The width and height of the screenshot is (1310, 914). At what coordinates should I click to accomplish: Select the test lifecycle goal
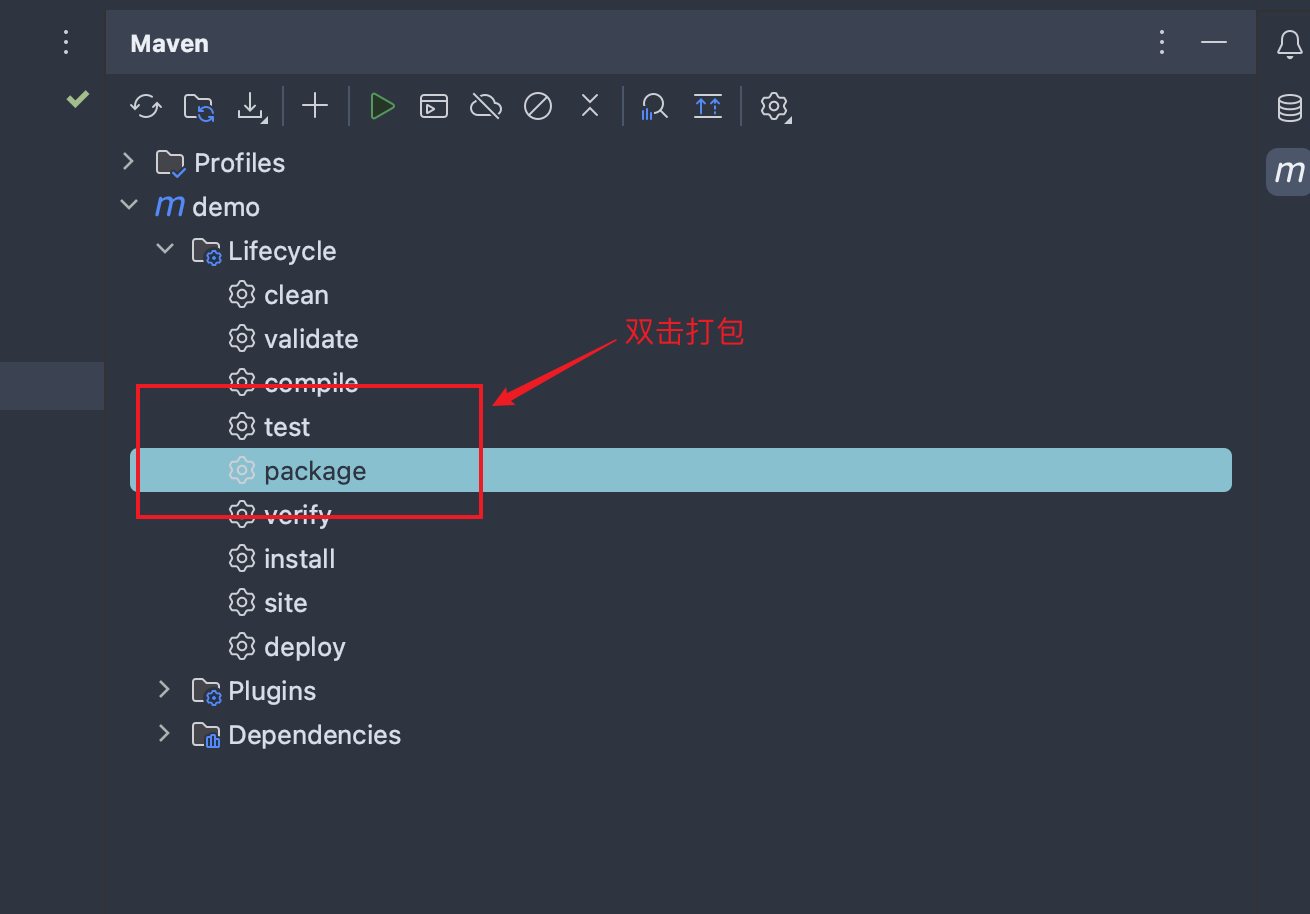point(680,427)
